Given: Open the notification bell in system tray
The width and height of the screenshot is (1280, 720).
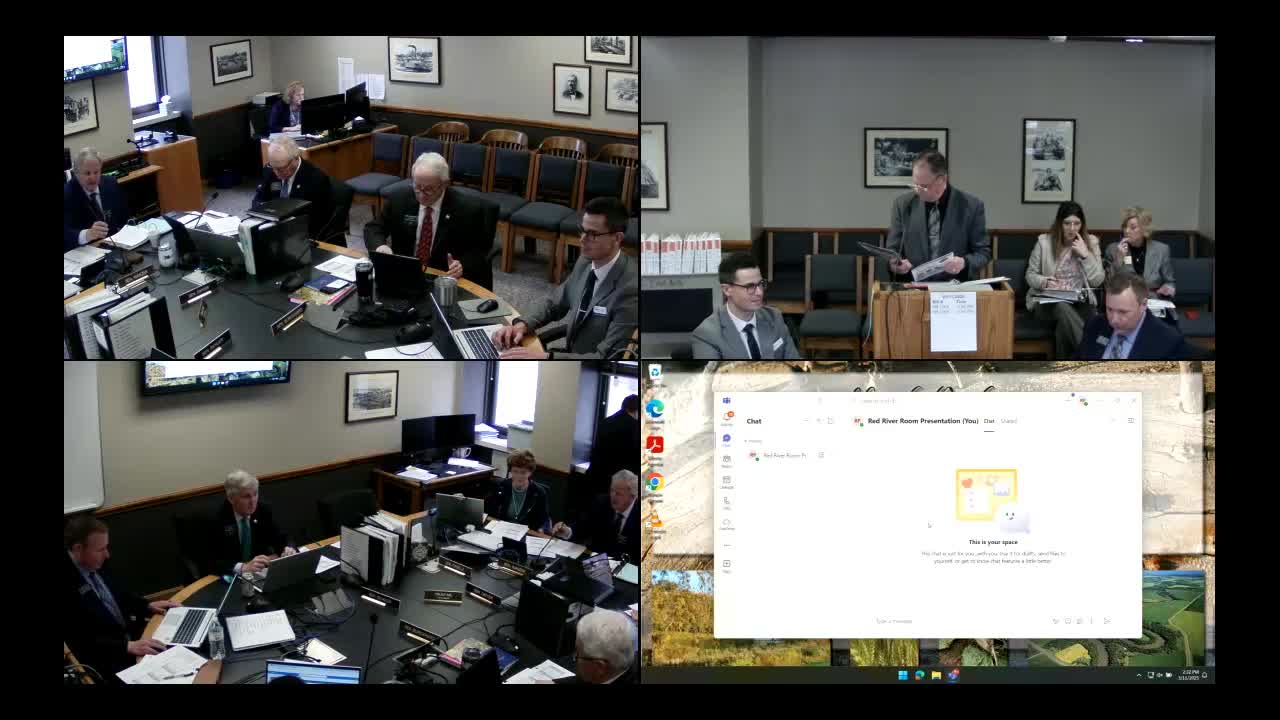Looking at the screenshot, I should click(1205, 675).
